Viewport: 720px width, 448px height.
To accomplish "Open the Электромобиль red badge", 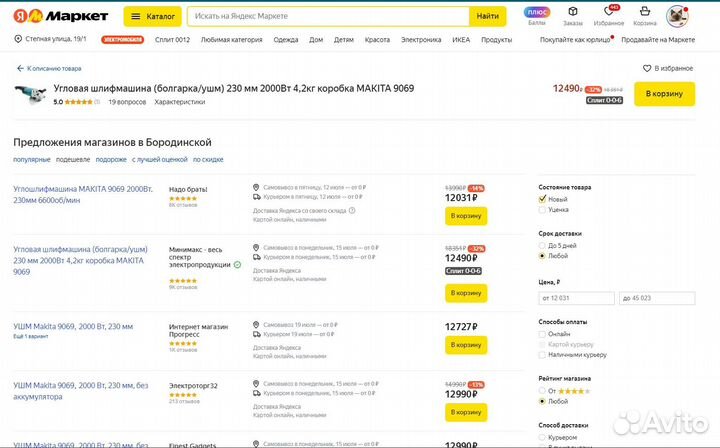I will 123,40.
